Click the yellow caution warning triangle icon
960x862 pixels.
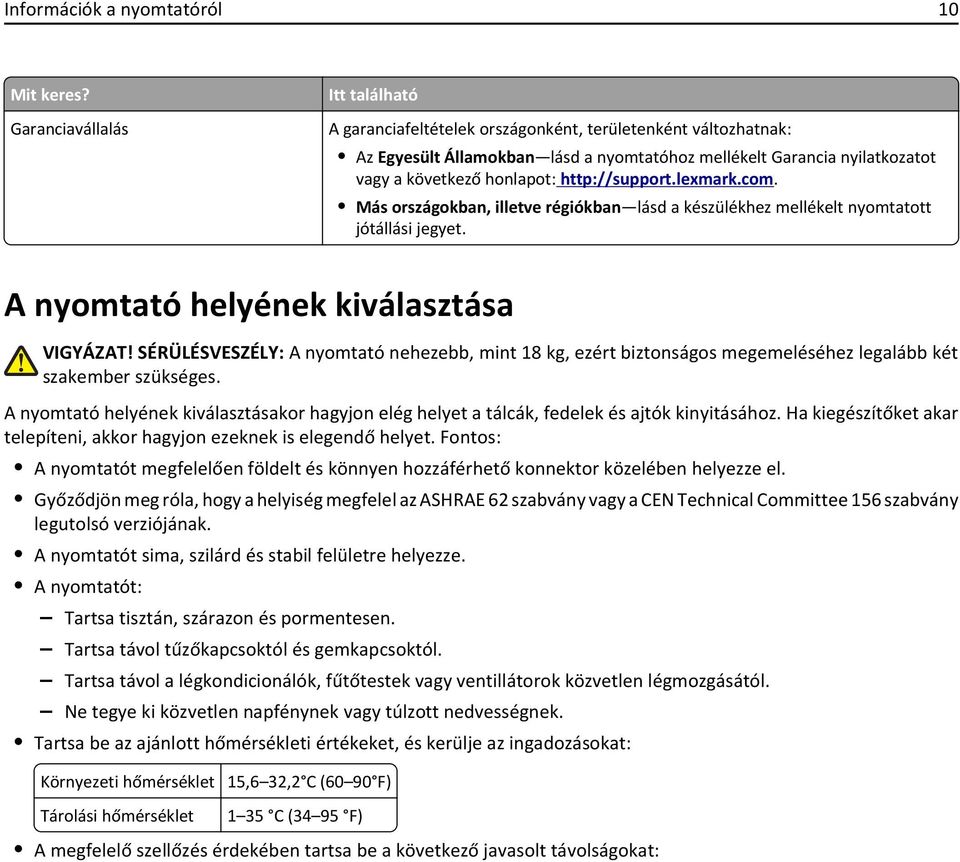point(21,361)
